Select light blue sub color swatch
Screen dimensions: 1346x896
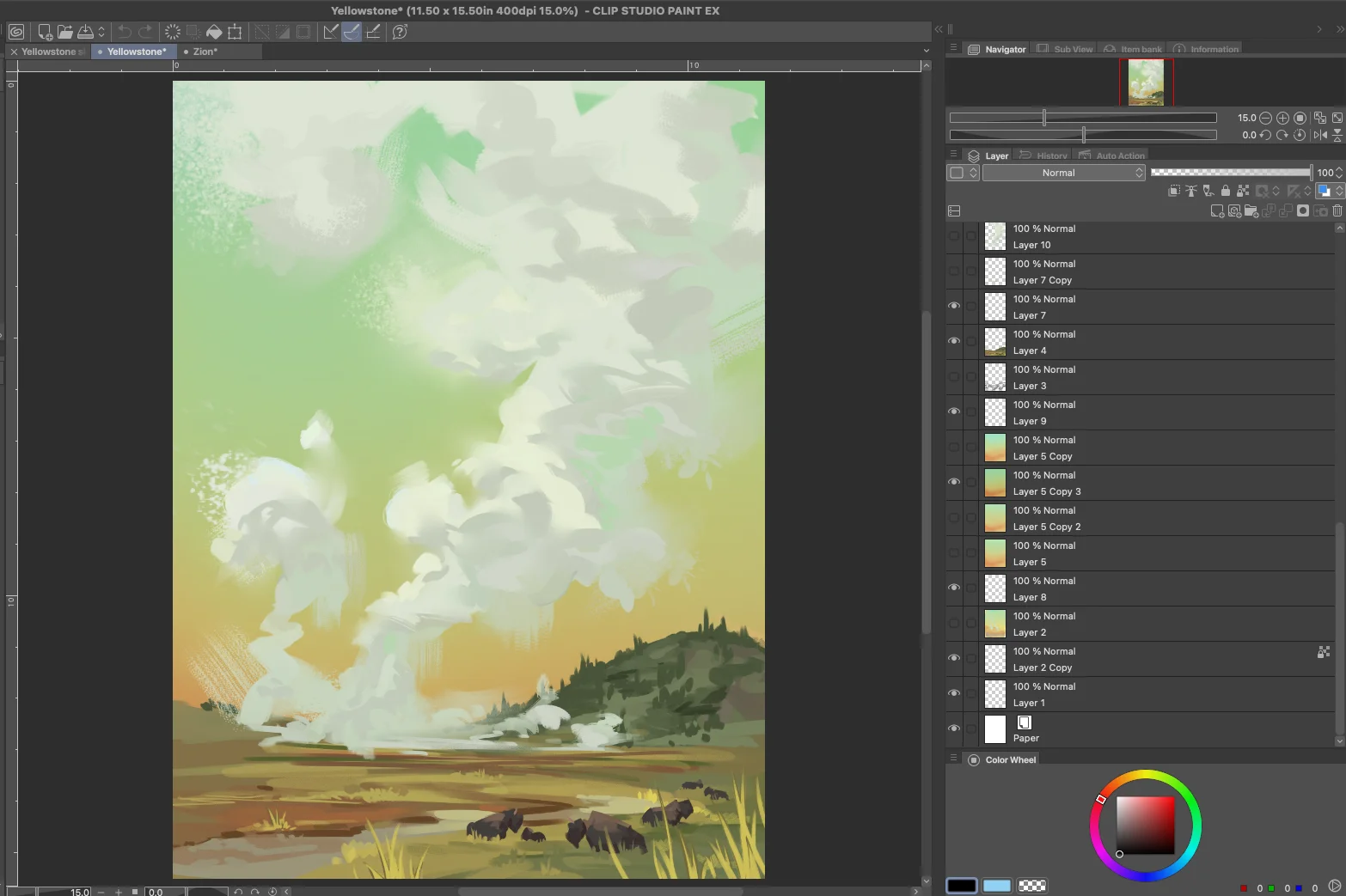(997, 886)
